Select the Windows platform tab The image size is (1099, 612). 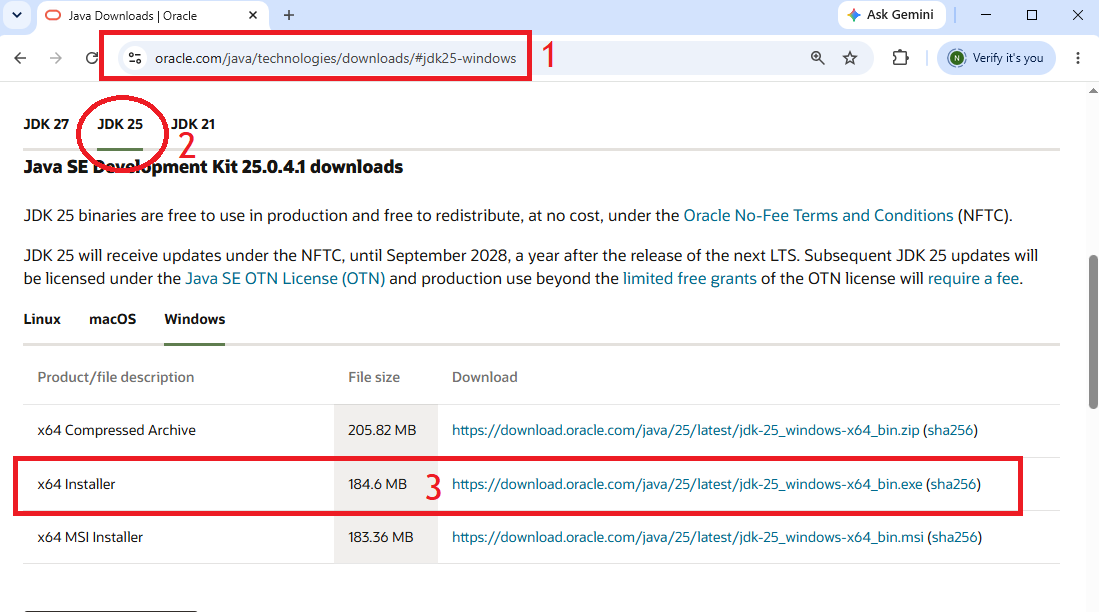coord(195,319)
